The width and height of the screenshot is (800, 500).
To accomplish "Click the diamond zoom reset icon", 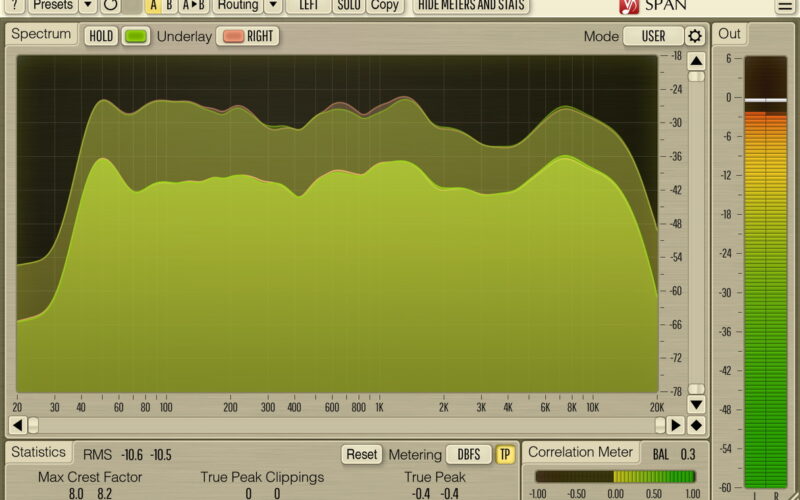I will click(696, 425).
